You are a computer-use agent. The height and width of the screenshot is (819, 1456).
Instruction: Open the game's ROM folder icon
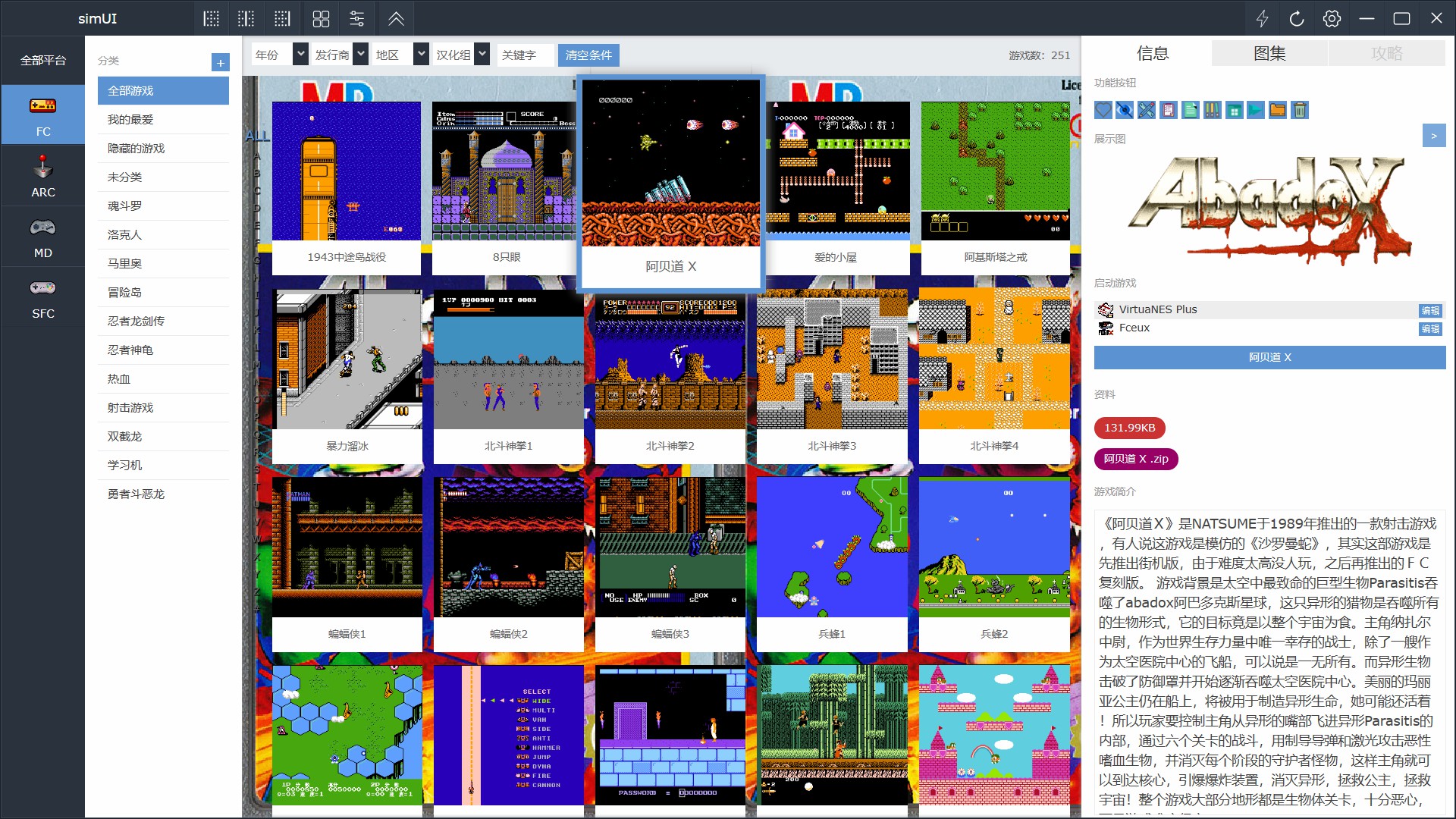[1278, 110]
